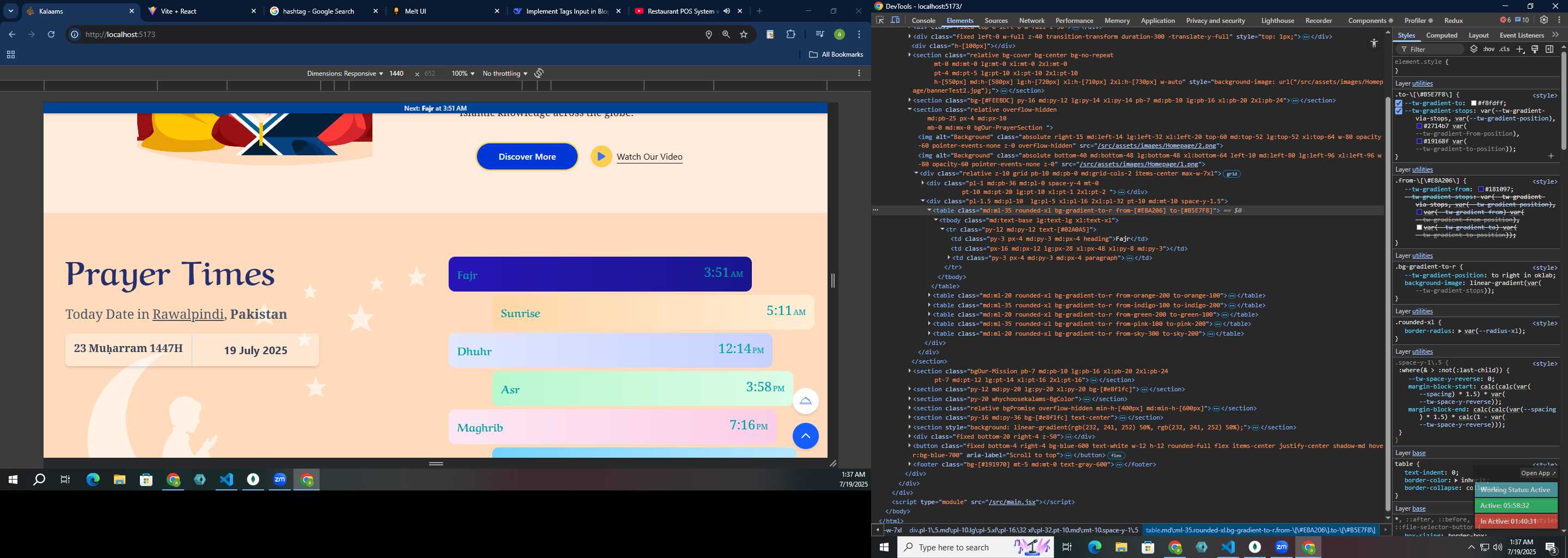Open the accessibility tree view button

click(1374, 43)
